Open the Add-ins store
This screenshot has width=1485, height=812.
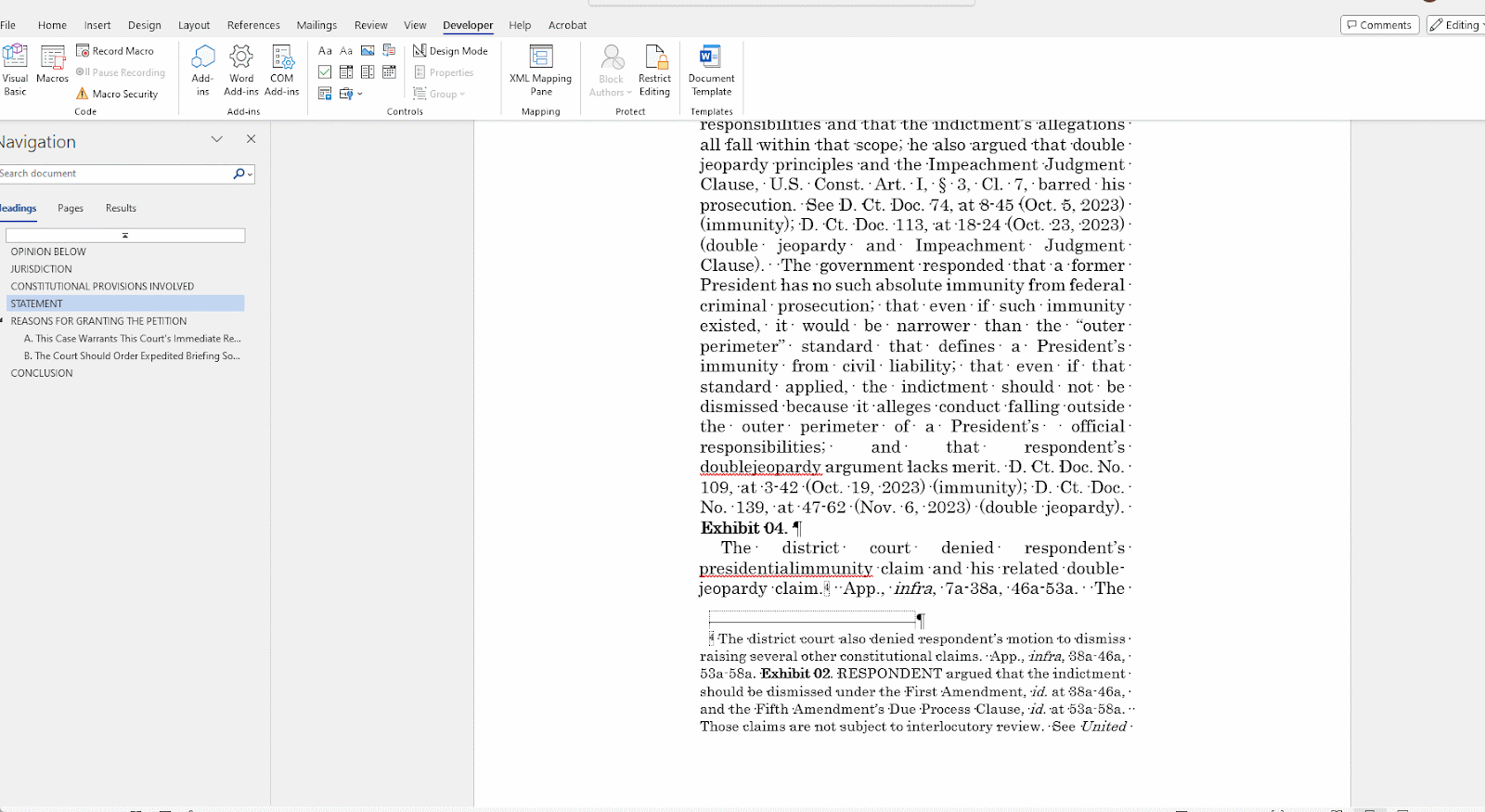tap(202, 71)
